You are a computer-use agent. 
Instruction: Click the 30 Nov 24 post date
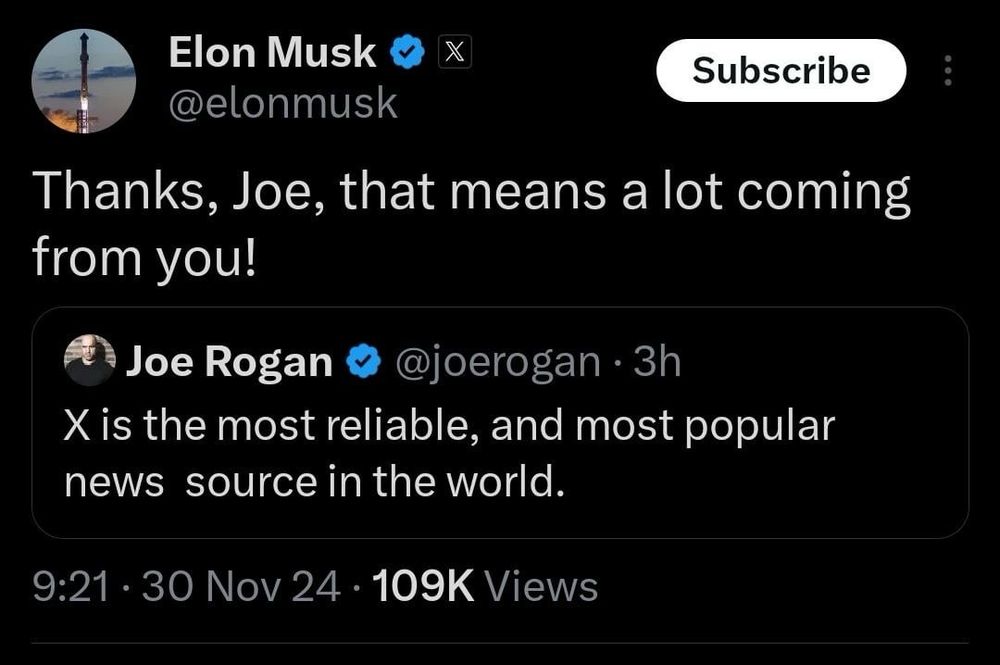(243, 586)
